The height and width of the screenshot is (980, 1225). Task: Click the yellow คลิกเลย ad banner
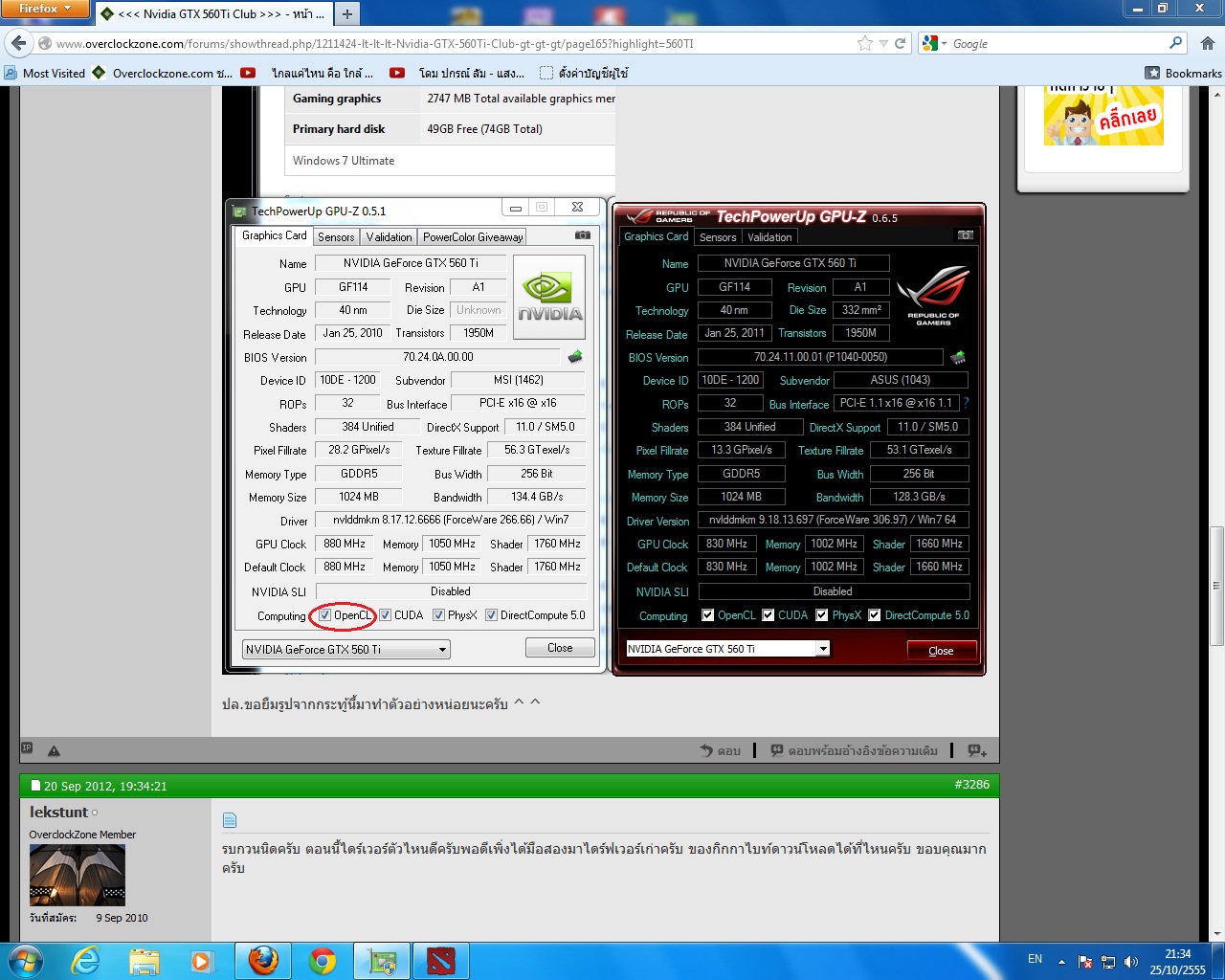coord(1103,116)
